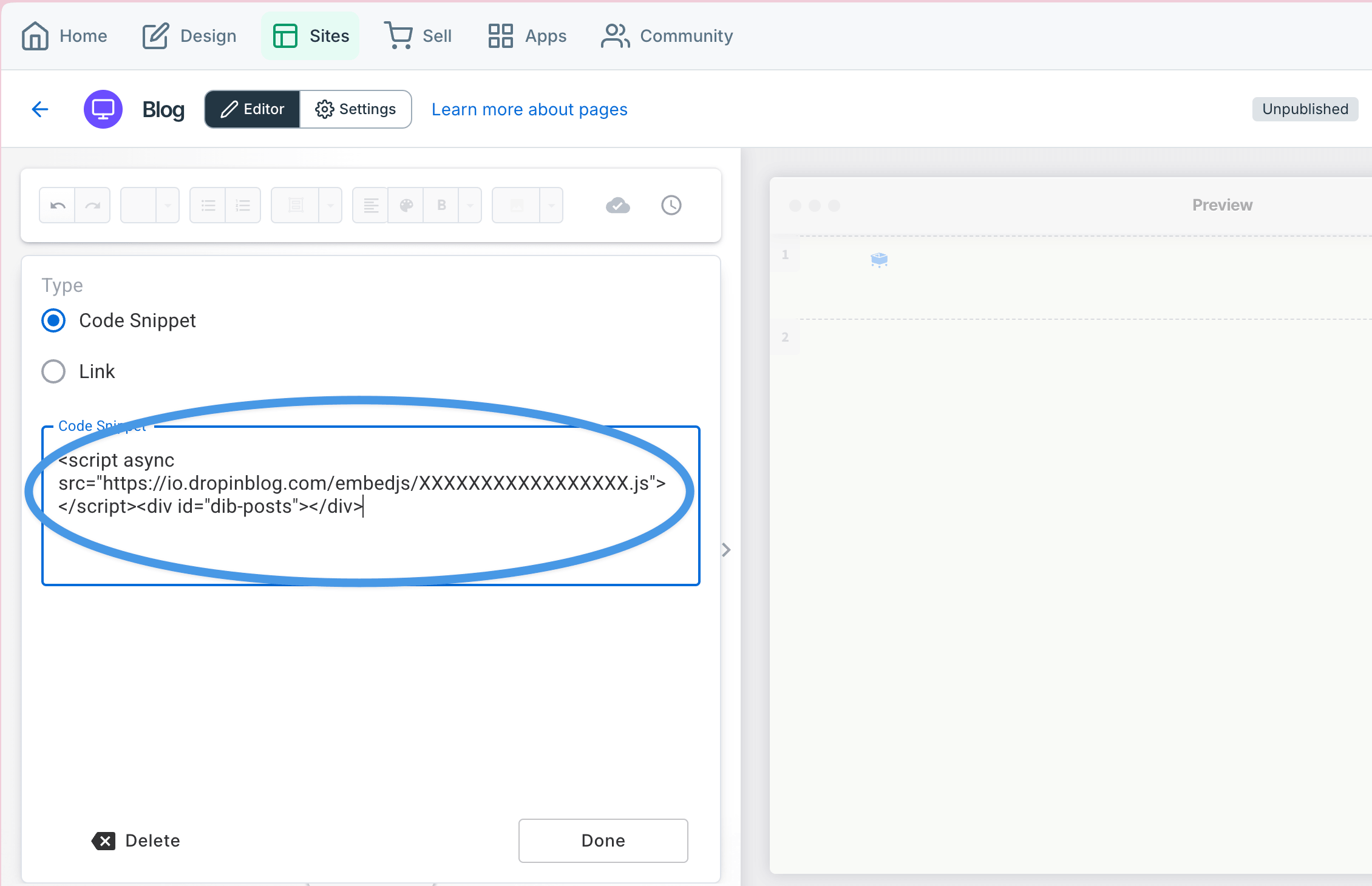Click the Done button
This screenshot has height=886, width=1372.
[603, 840]
